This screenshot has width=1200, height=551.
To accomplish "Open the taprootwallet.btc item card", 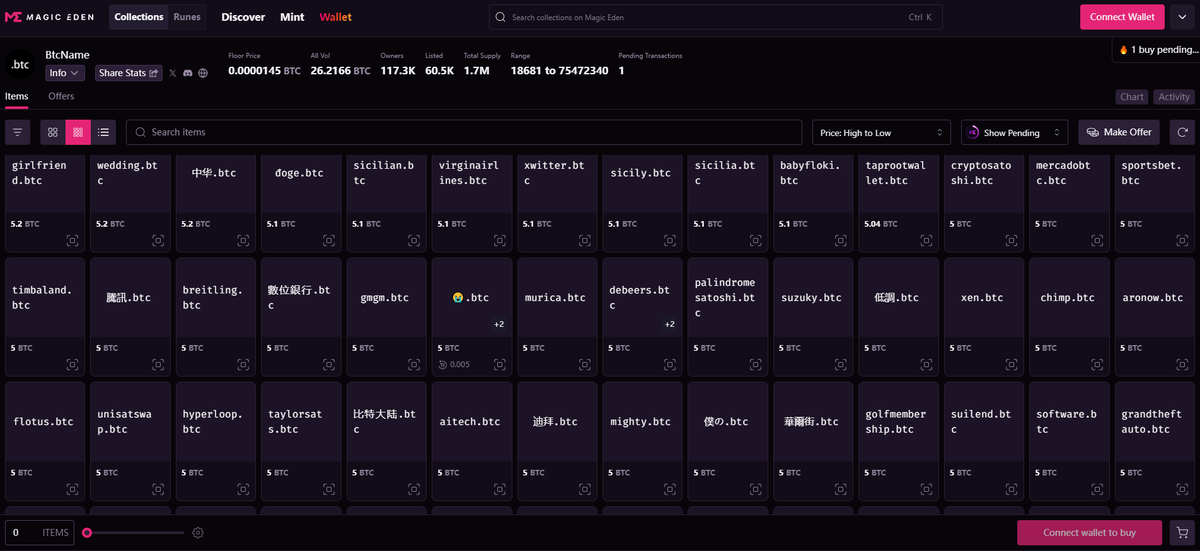I will pos(899,204).
